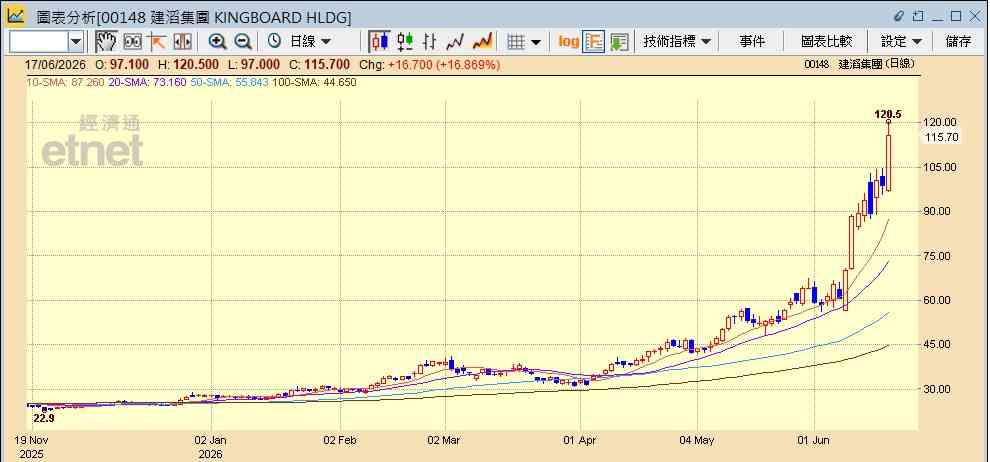Switch to orange area chart style
This screenshot has width=990, height=462.
(482, 42)
